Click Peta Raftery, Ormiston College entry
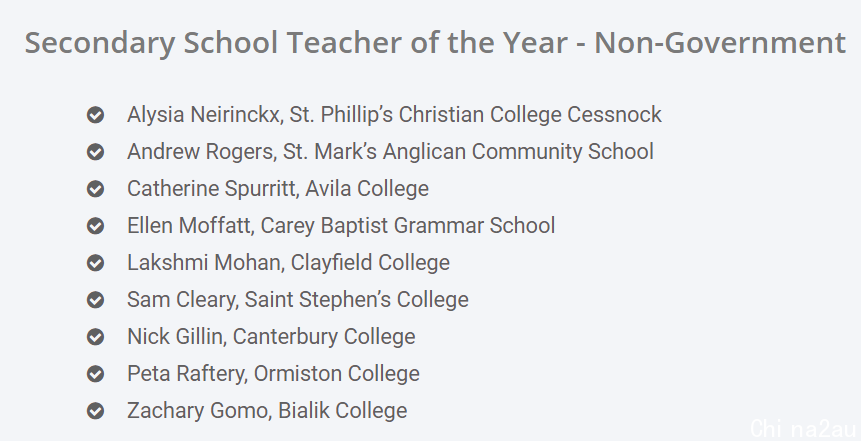The image size is (861, 441). pyautogui.click(x=273, y=373)
